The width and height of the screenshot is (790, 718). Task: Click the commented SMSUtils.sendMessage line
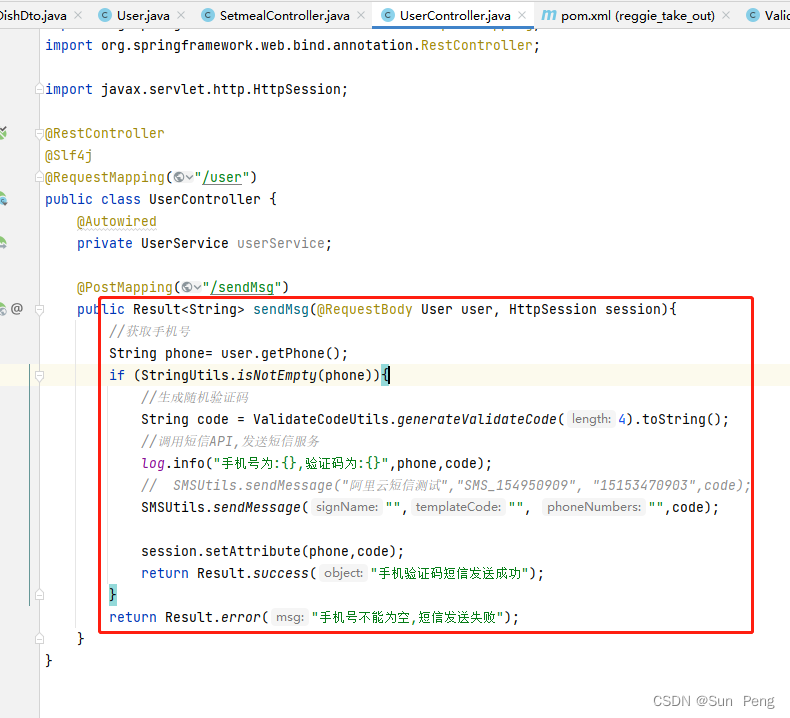pyautogui.click(x=445, y=485)
